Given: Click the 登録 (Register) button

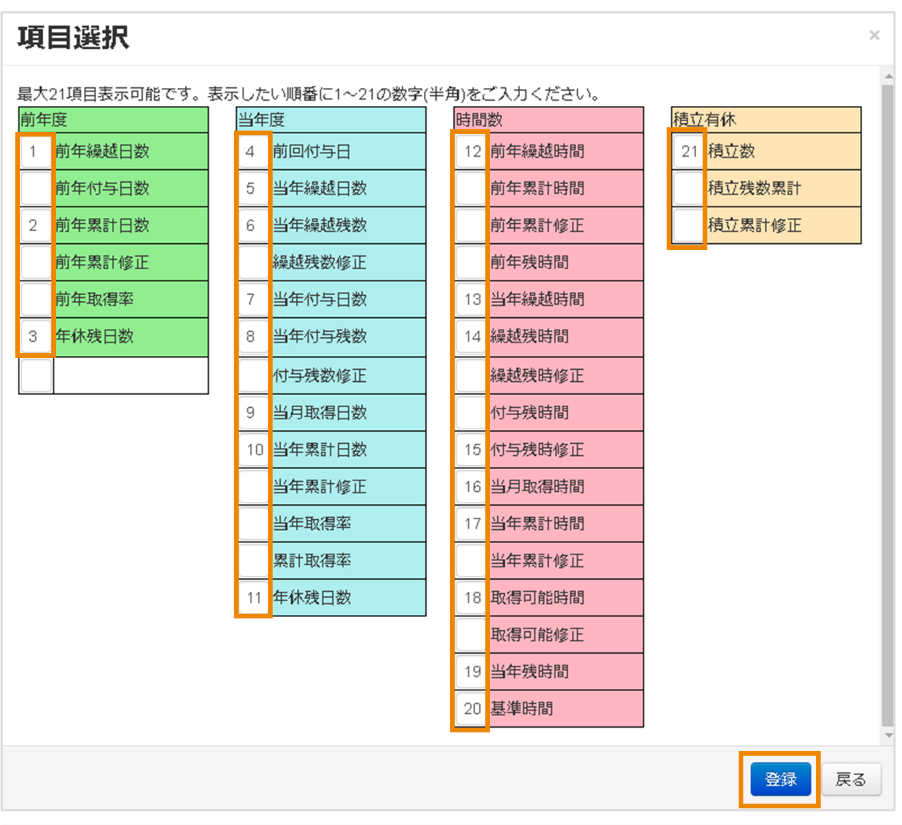Looking at the screenshot, I should pyautogui.click(x=780, y=779).
